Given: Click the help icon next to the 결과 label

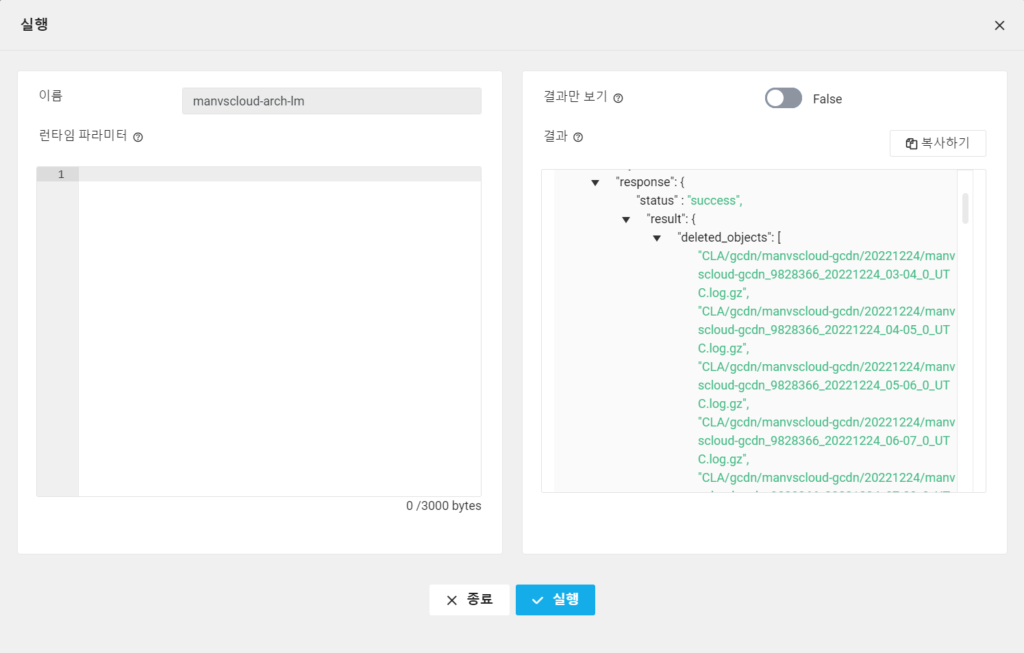Looking at the screenshot, I should 576,136.
